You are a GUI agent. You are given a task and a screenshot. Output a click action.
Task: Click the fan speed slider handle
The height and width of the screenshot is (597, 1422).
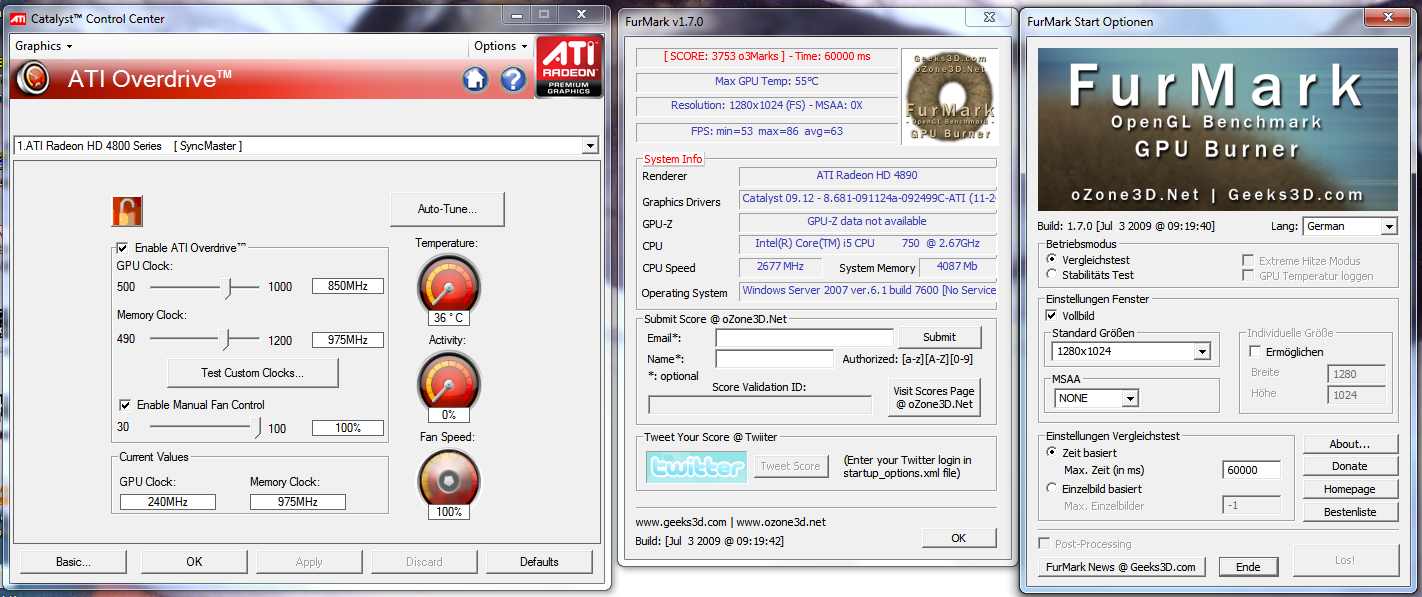[x=257, y=428]
